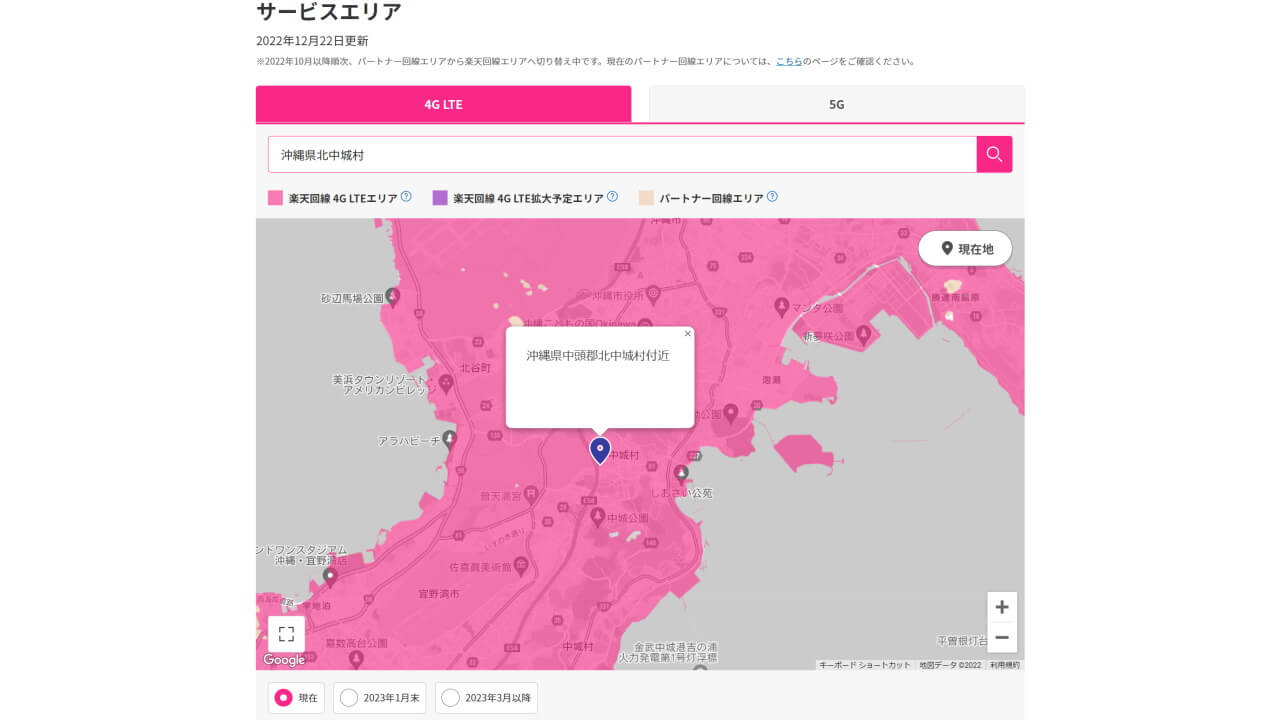The width and height of the screenshot is (1280, 720).
Task: Toggle the map fullscreen icon
Action: [x=286, y=633]
